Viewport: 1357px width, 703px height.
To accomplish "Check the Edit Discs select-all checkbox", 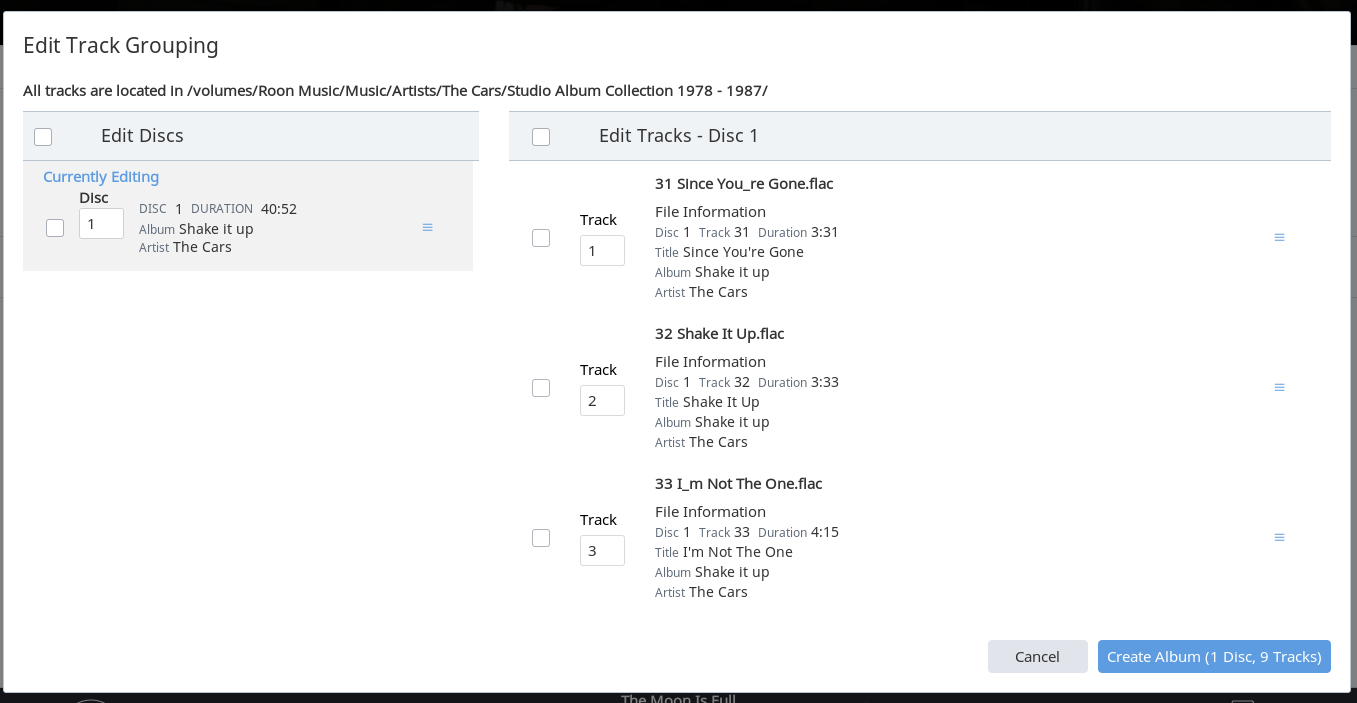I will (43, 137).
